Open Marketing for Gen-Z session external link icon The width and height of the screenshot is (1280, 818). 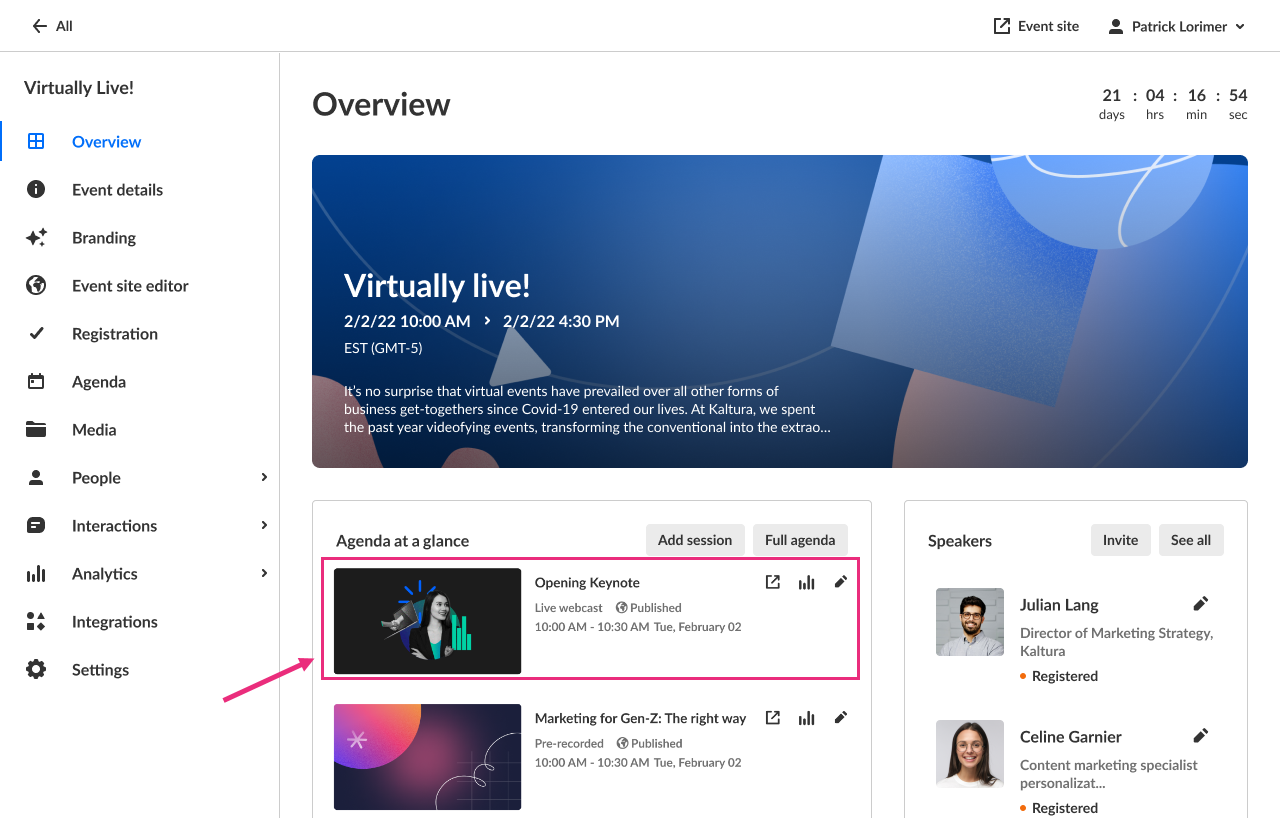coord(773,717)
